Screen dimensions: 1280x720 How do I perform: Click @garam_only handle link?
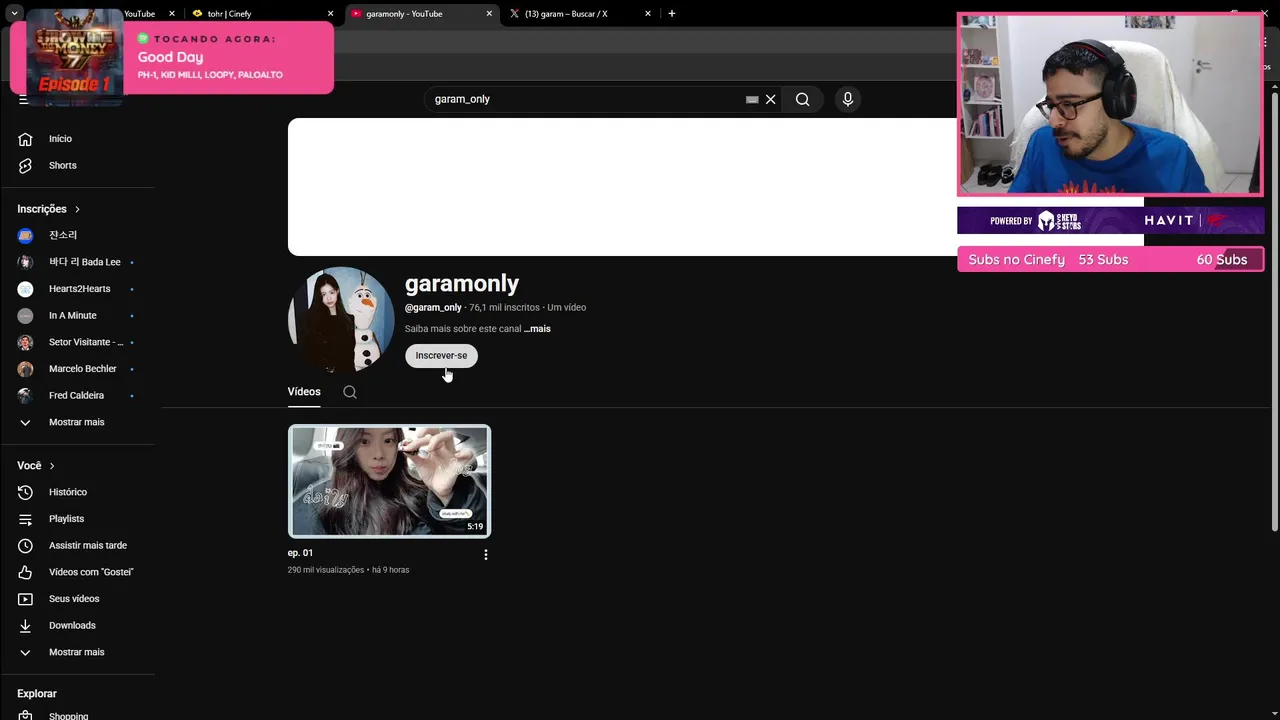click(x=433, y=308)
